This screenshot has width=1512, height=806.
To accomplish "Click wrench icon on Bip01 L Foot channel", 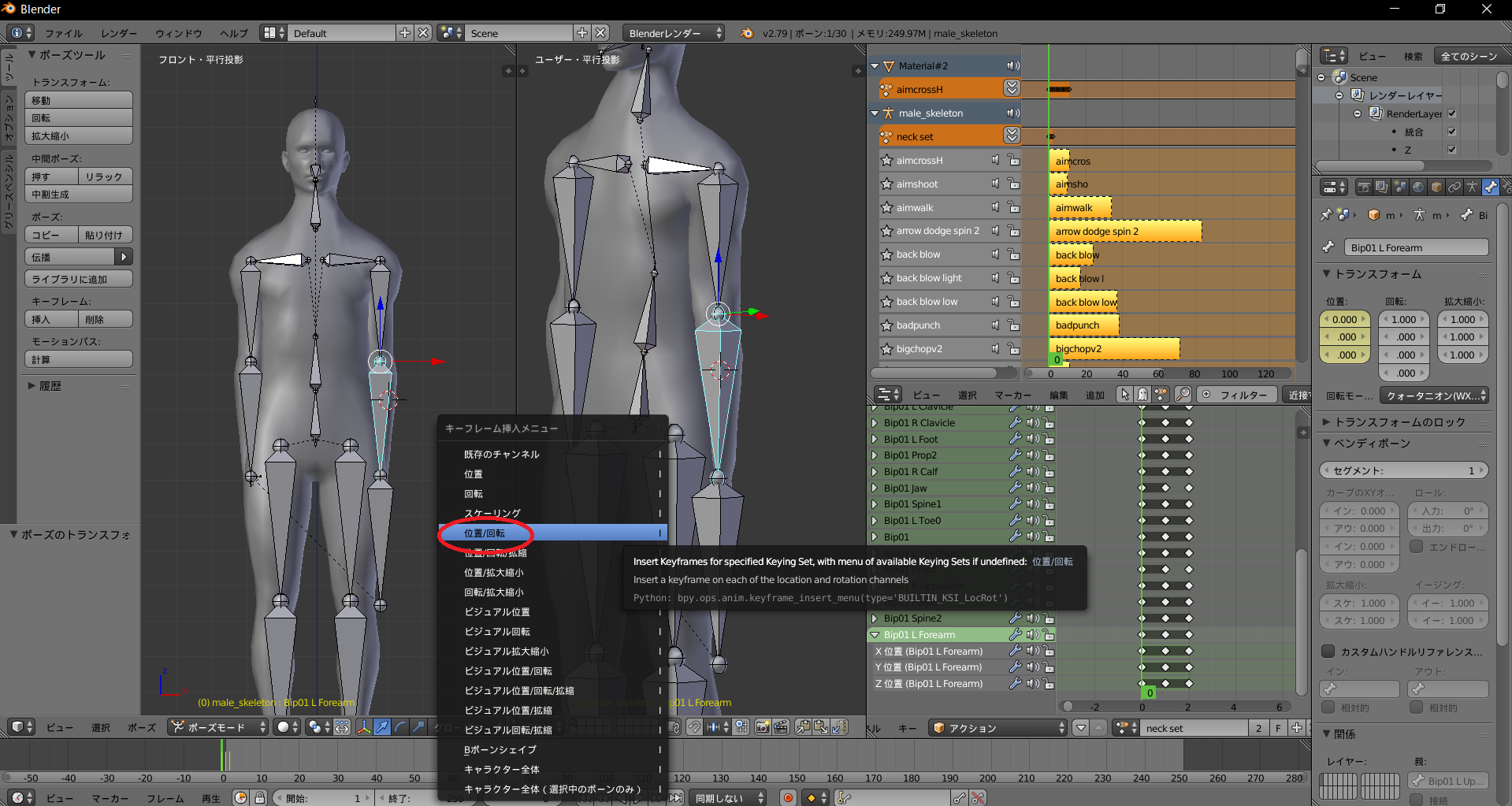I will click(1016, 440).
